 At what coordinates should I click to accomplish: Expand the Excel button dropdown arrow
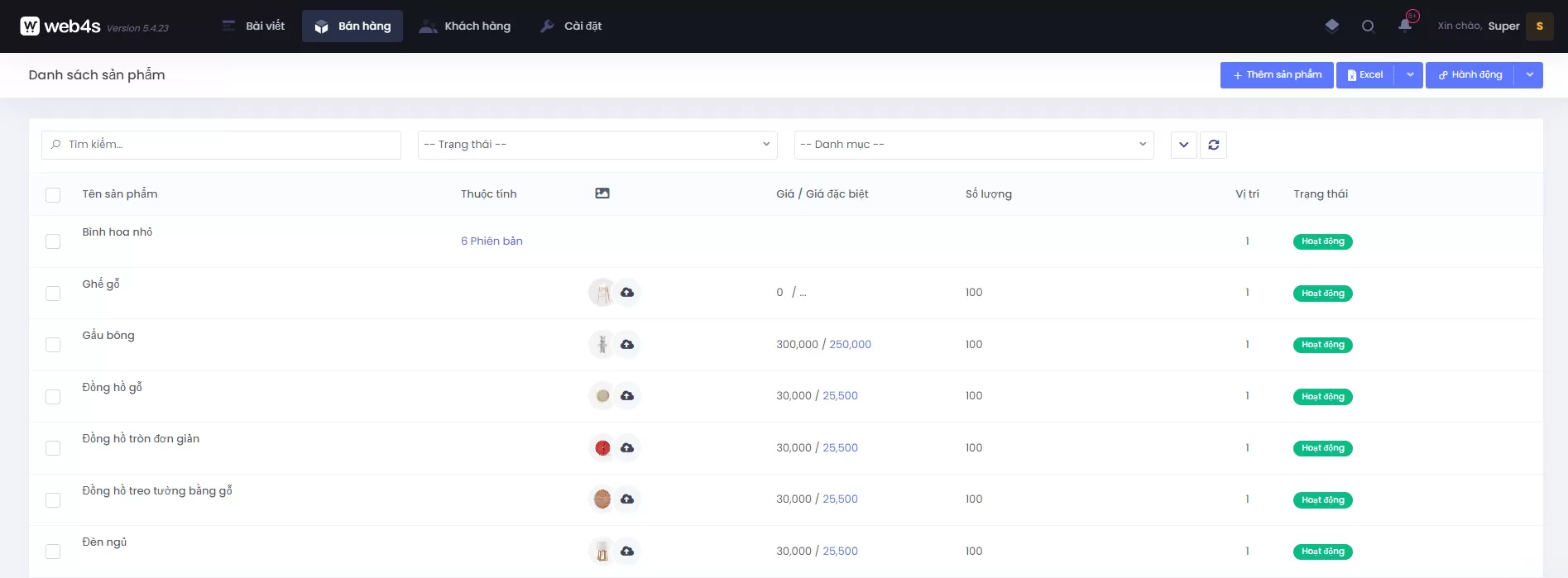[x=1410, y=75]
